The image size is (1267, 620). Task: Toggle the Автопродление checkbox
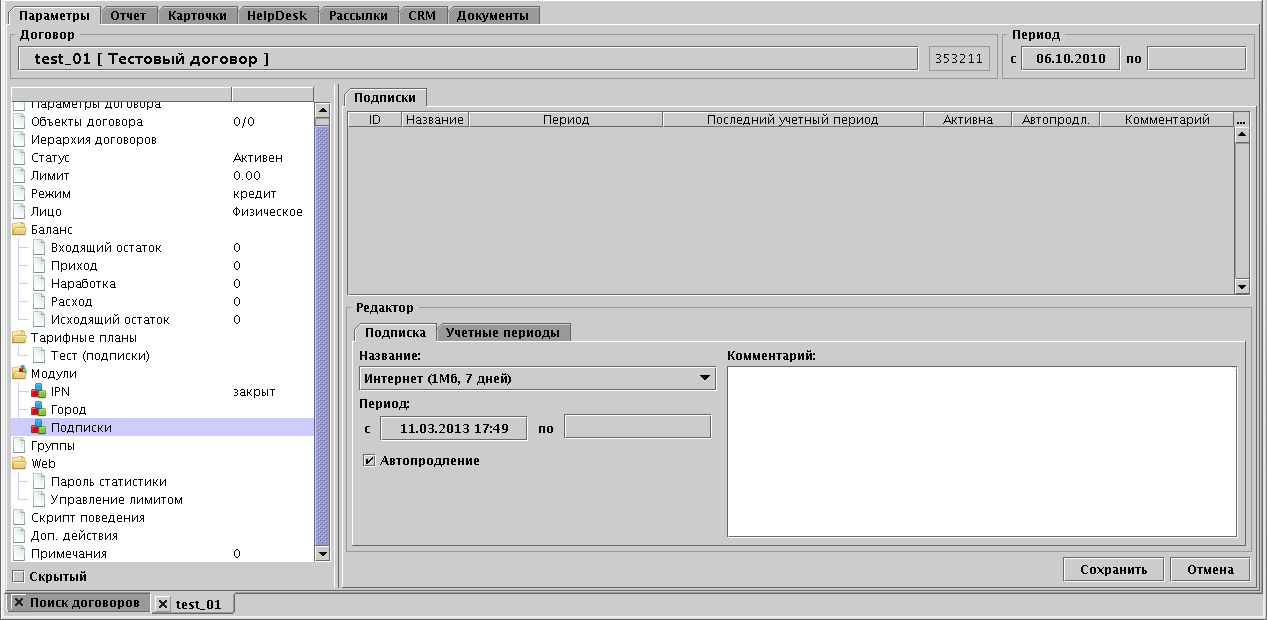click(369, 461)
